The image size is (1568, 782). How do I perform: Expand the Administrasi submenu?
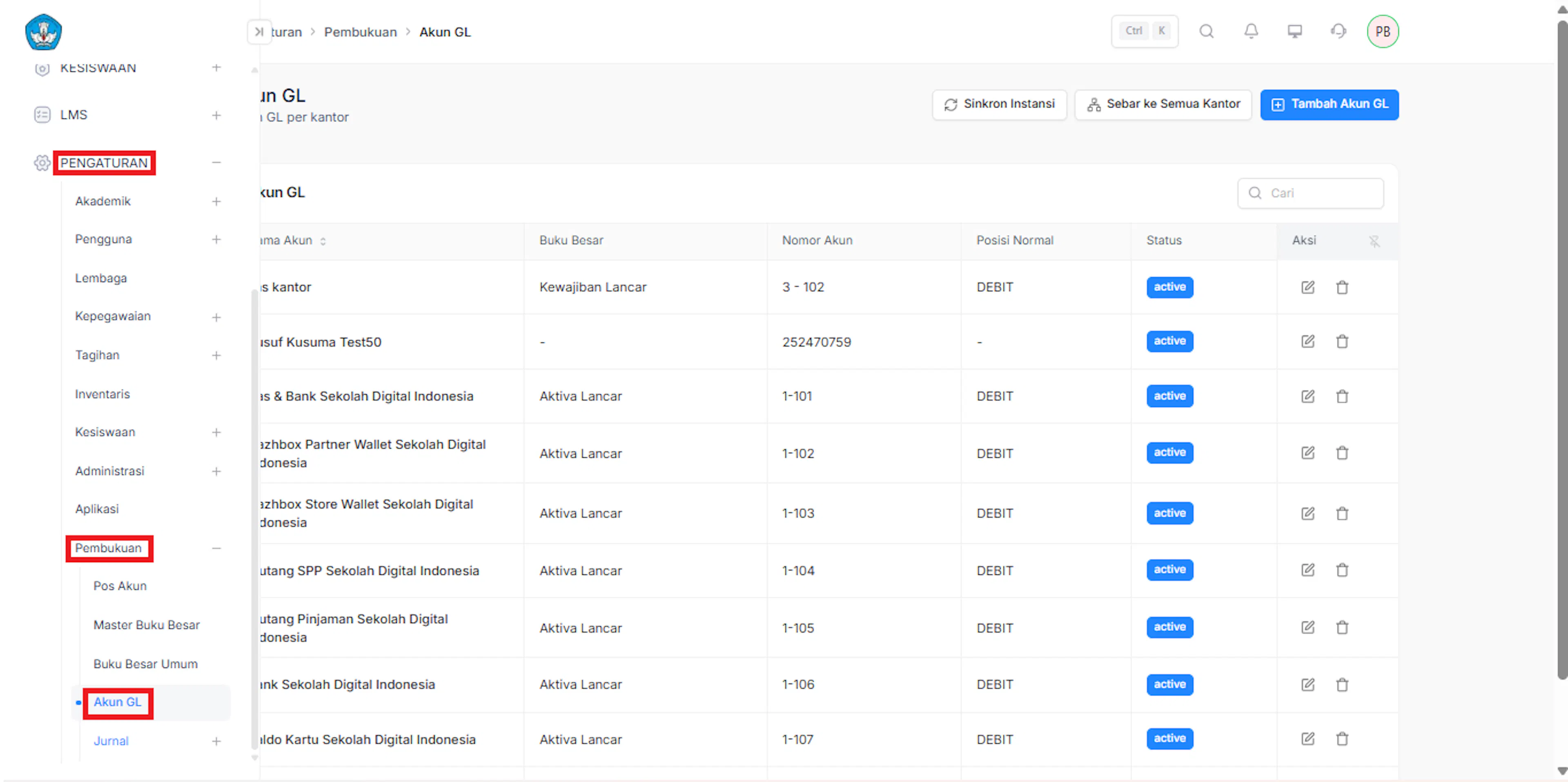(216, 471)
